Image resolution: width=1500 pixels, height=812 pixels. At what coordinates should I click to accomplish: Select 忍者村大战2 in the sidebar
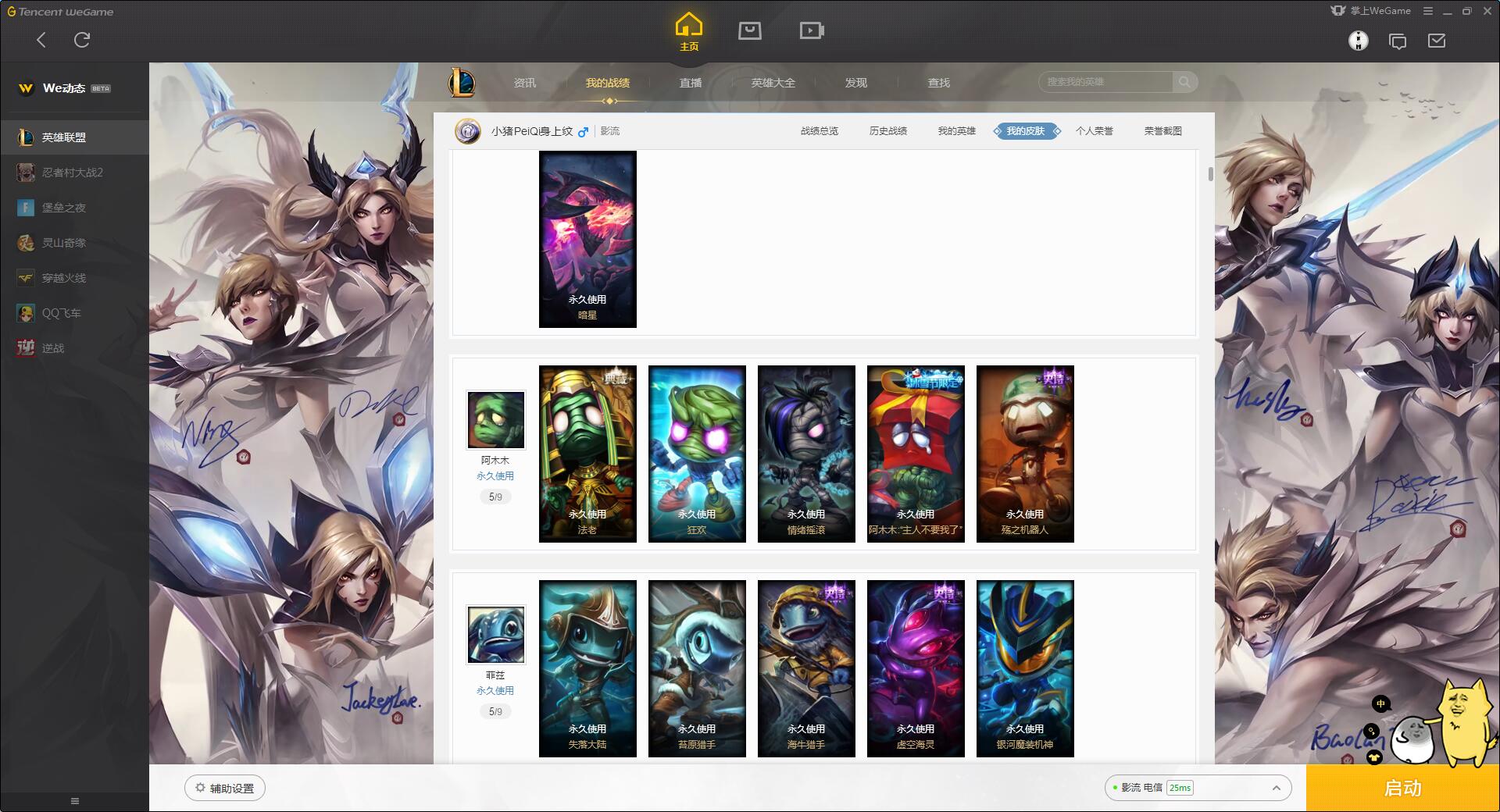(x=74, y=173)
